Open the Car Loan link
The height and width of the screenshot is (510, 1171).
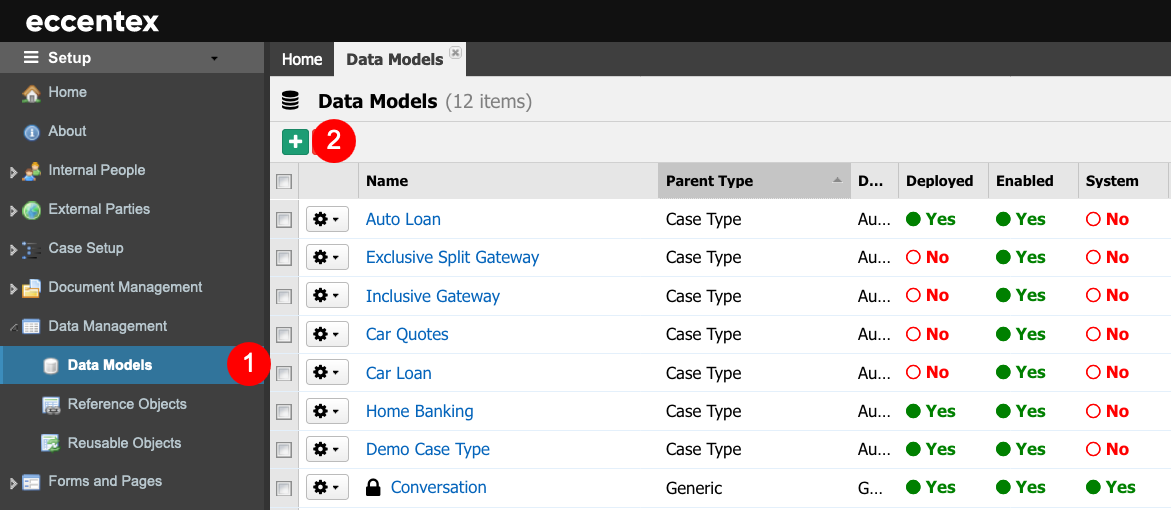coord(399,373)
